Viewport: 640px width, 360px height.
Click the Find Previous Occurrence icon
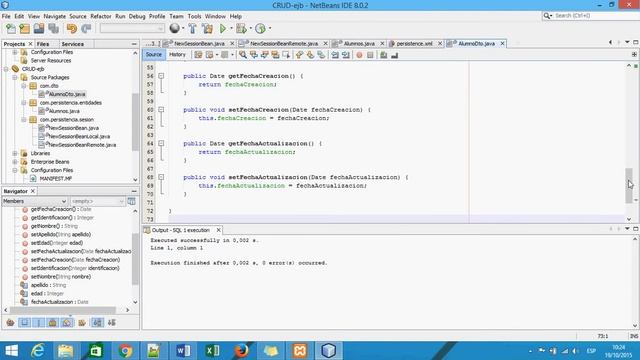(254, 55)
